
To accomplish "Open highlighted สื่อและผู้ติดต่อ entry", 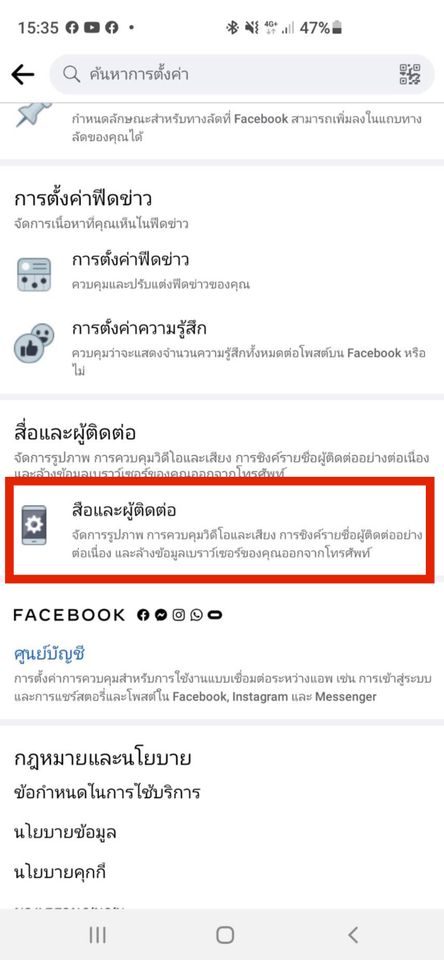I will coord(219,528).
